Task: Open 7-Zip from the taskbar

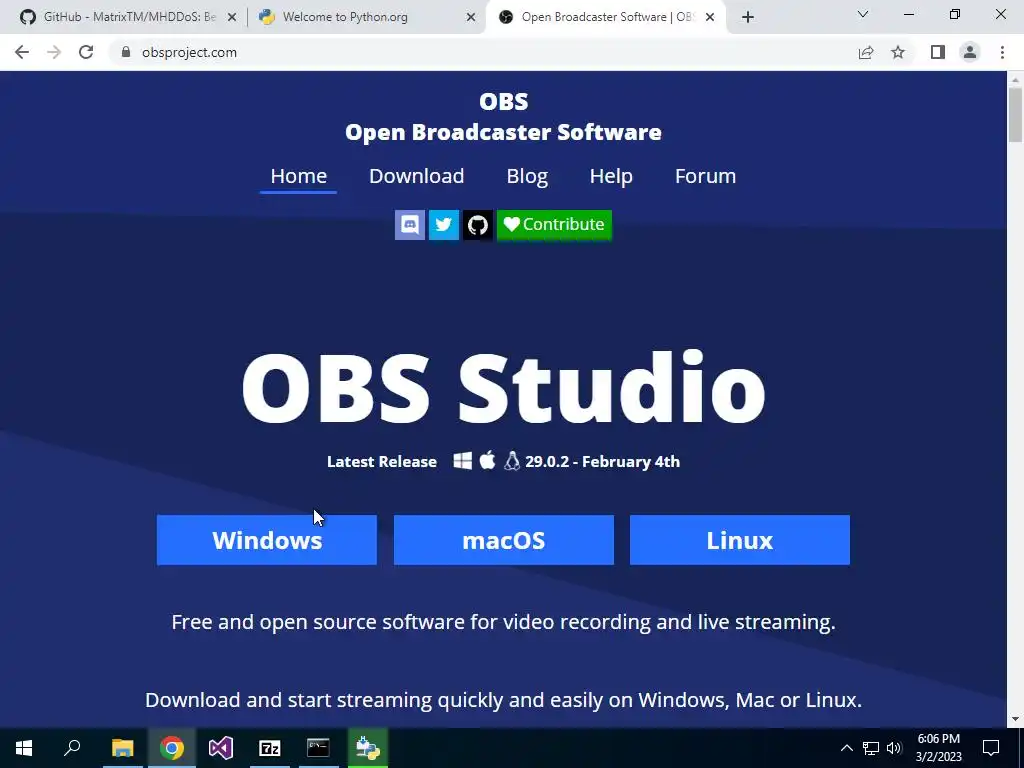Action: coord(270,748)
